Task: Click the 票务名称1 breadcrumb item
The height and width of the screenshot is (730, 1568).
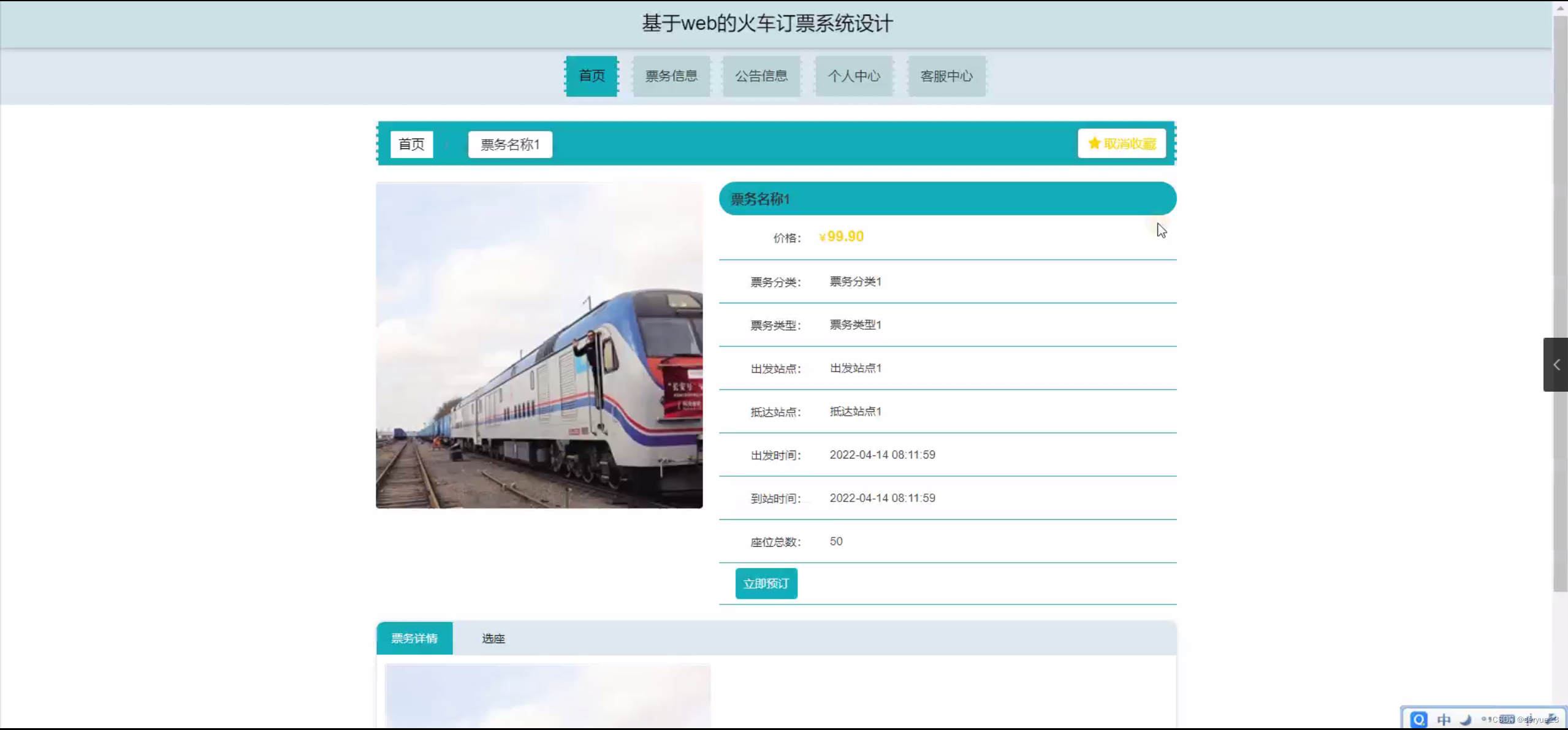Action: (x=510, y=145)
